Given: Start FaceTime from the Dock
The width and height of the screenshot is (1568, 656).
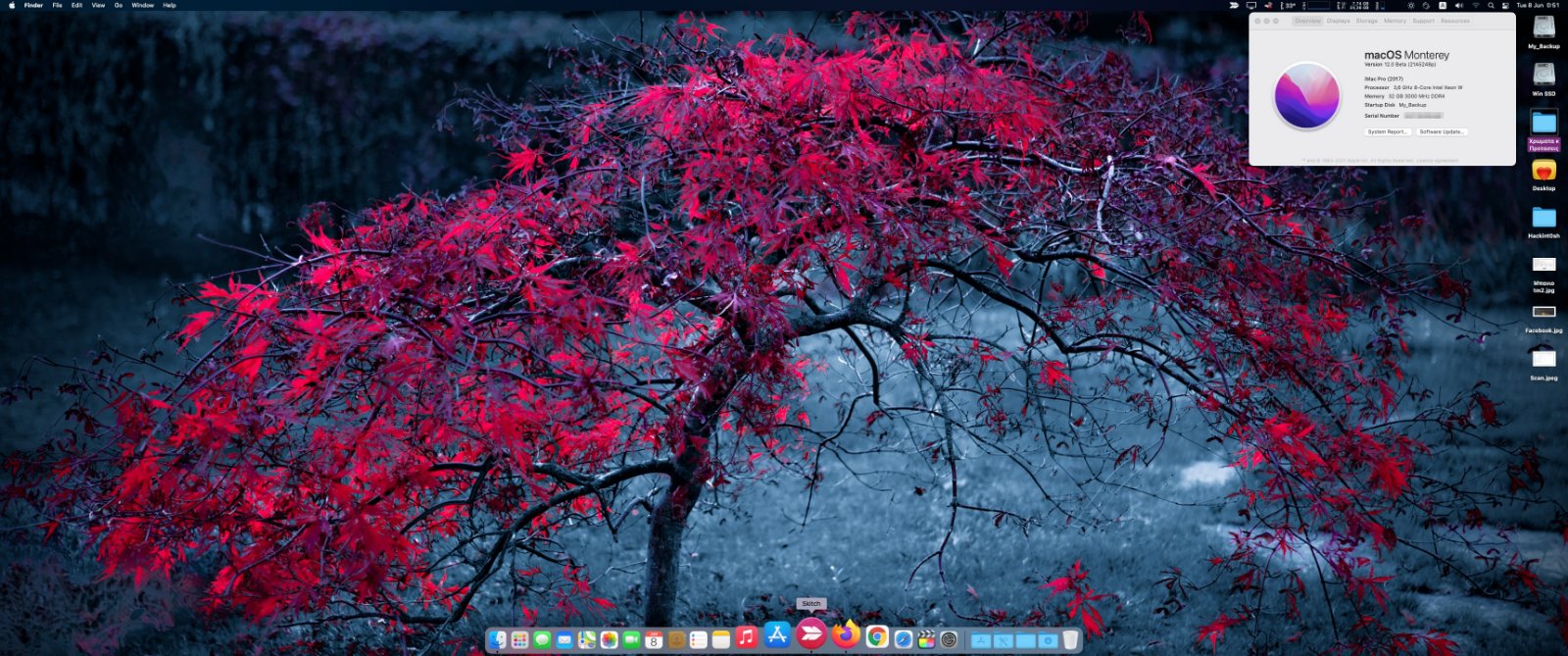Looking at the screenshot, I should (x=632, y=639).
